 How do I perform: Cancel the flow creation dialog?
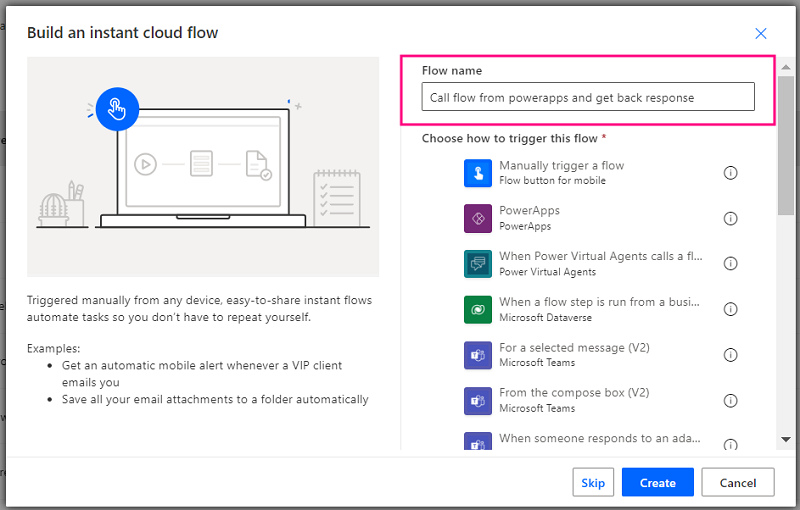[738, 482]
